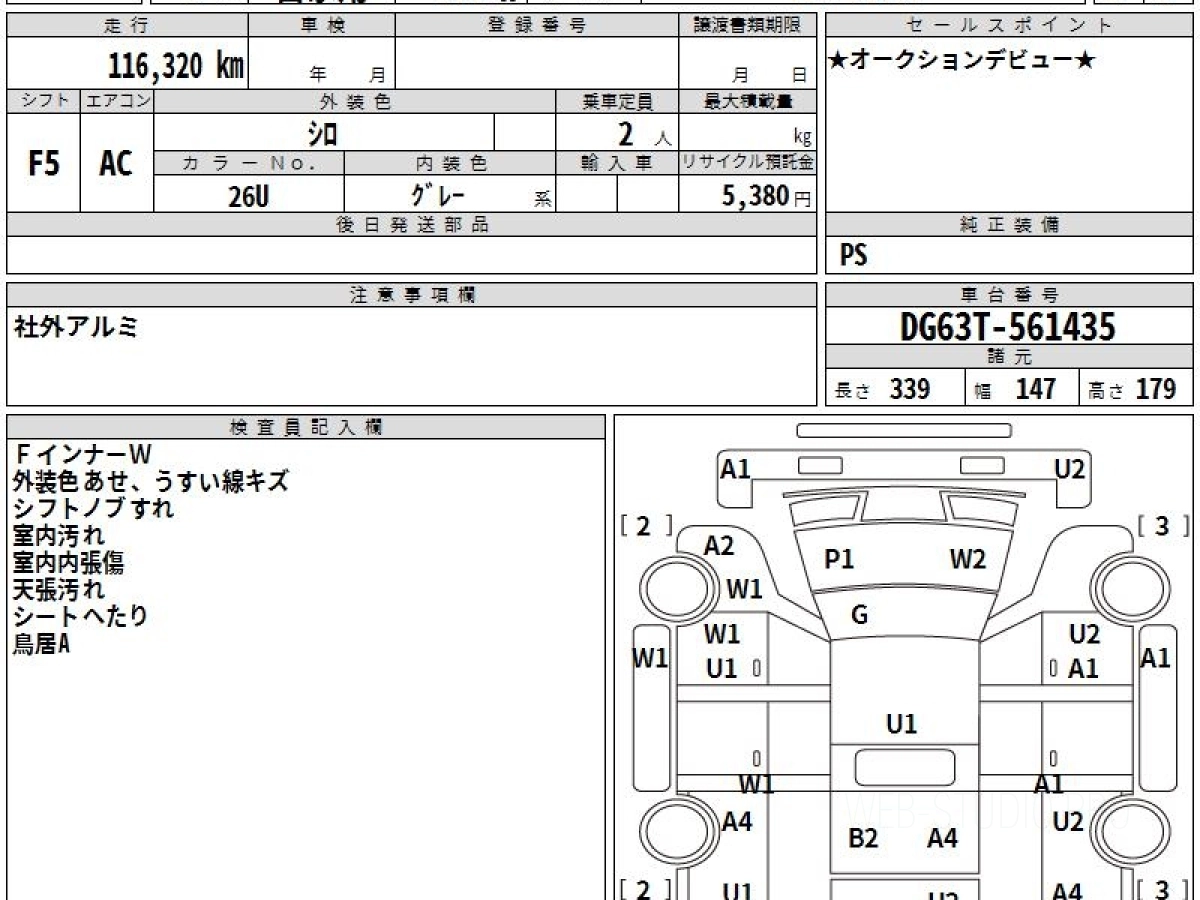The image size is (1200, 900).
Task: Click the シフト column label
Action: 44,101
